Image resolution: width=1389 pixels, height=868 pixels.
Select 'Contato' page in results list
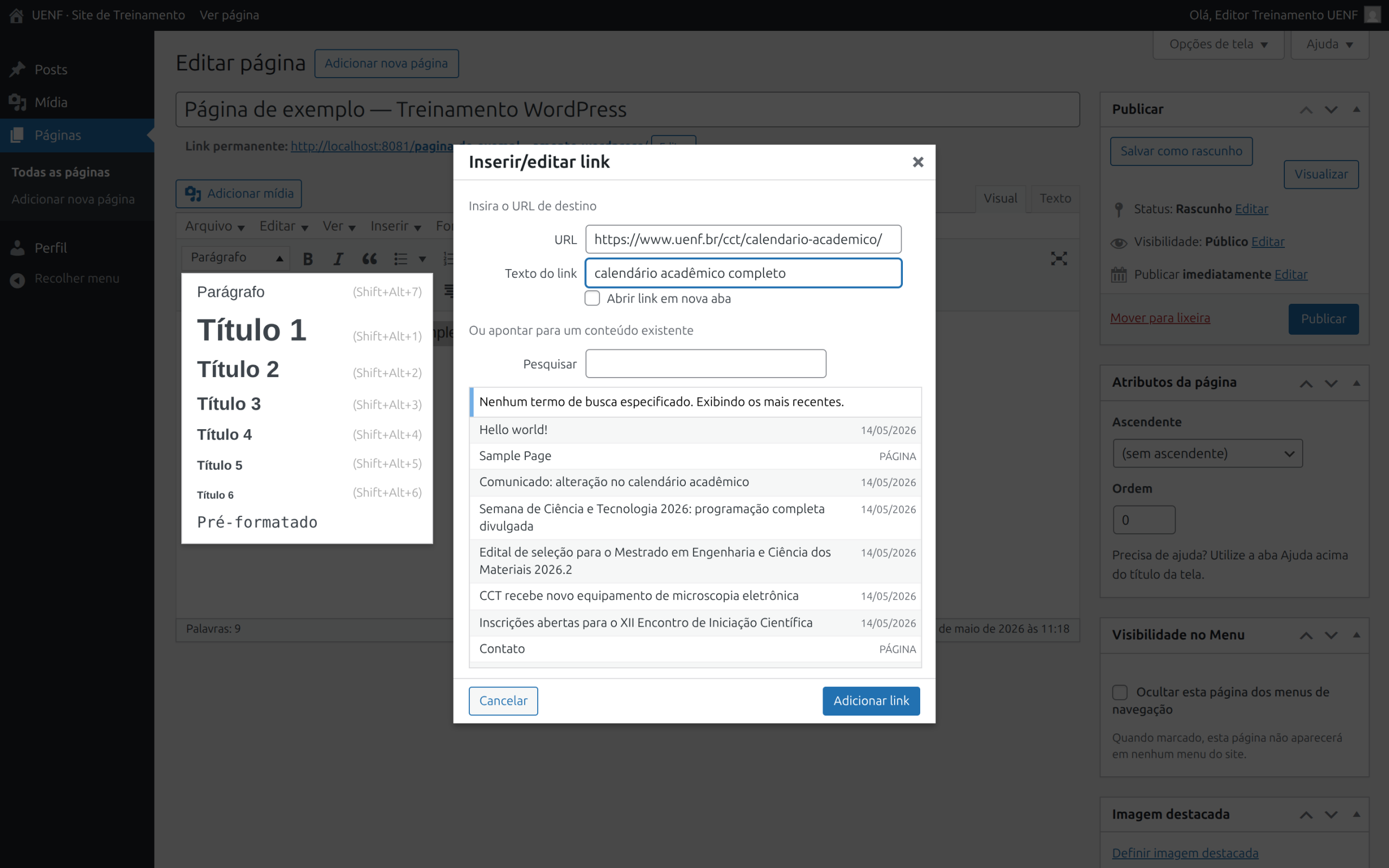click(x=695, y=649)
